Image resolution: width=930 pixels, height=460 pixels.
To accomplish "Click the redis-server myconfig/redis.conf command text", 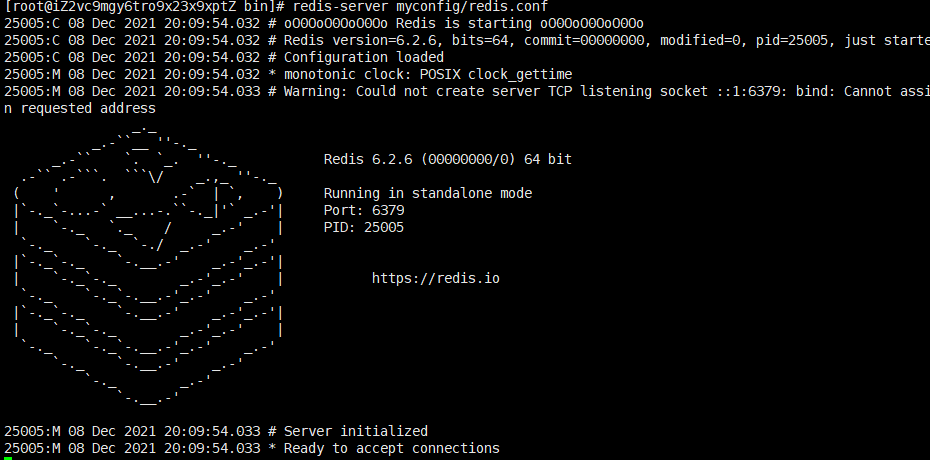I will pos(420,7).
